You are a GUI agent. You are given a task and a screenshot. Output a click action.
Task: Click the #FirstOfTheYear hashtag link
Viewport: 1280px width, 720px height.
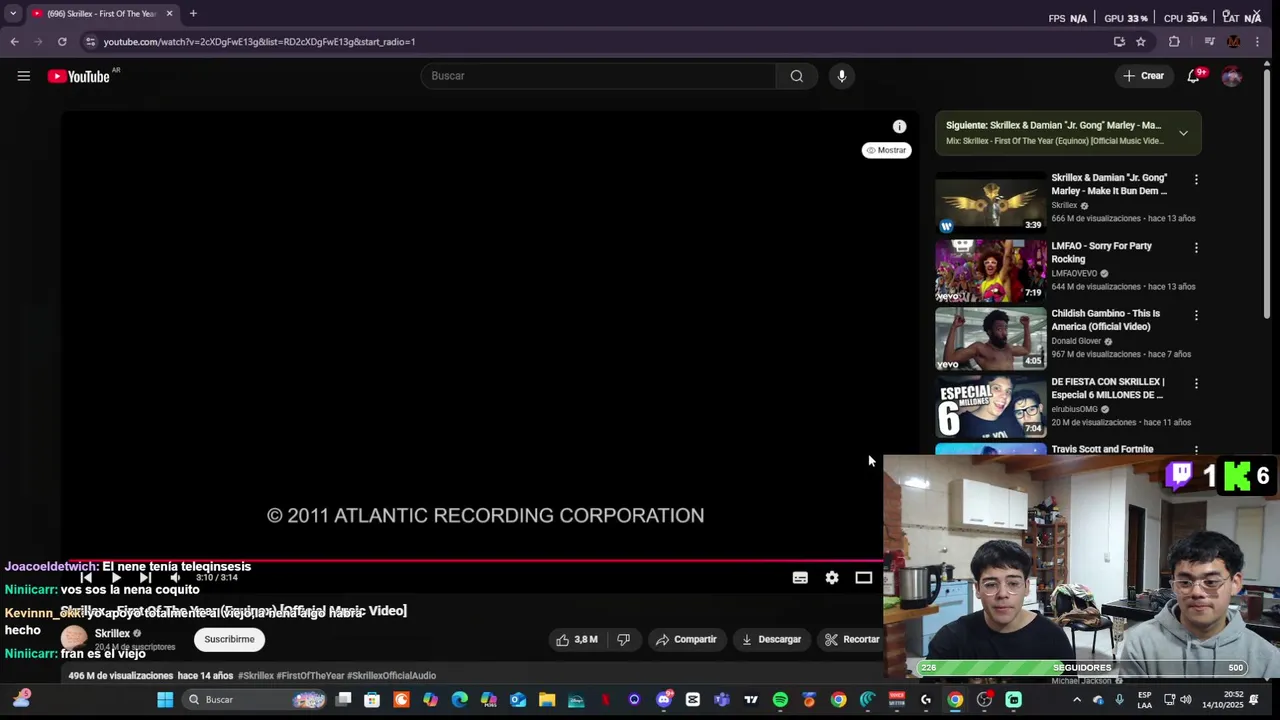point(309,676)
